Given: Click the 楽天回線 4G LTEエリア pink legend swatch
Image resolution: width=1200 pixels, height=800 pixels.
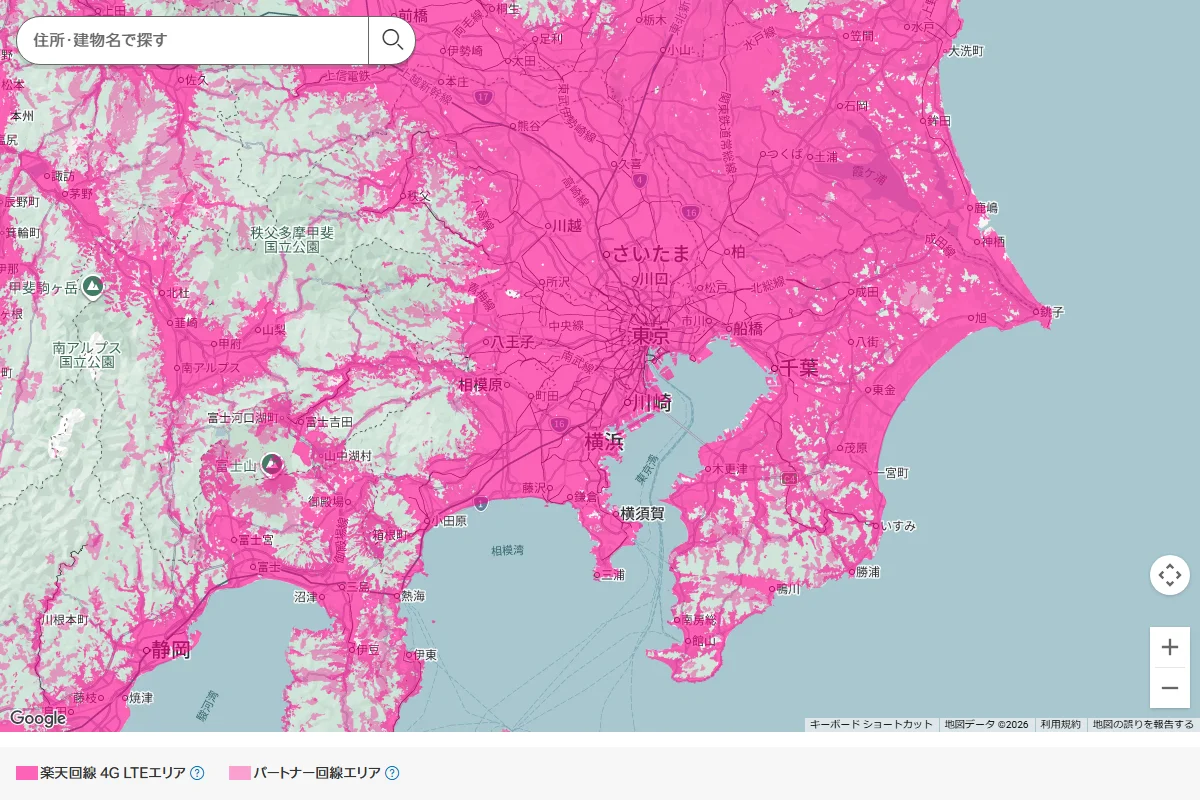Looking at the screenshot, I should [x=27, y=773].
